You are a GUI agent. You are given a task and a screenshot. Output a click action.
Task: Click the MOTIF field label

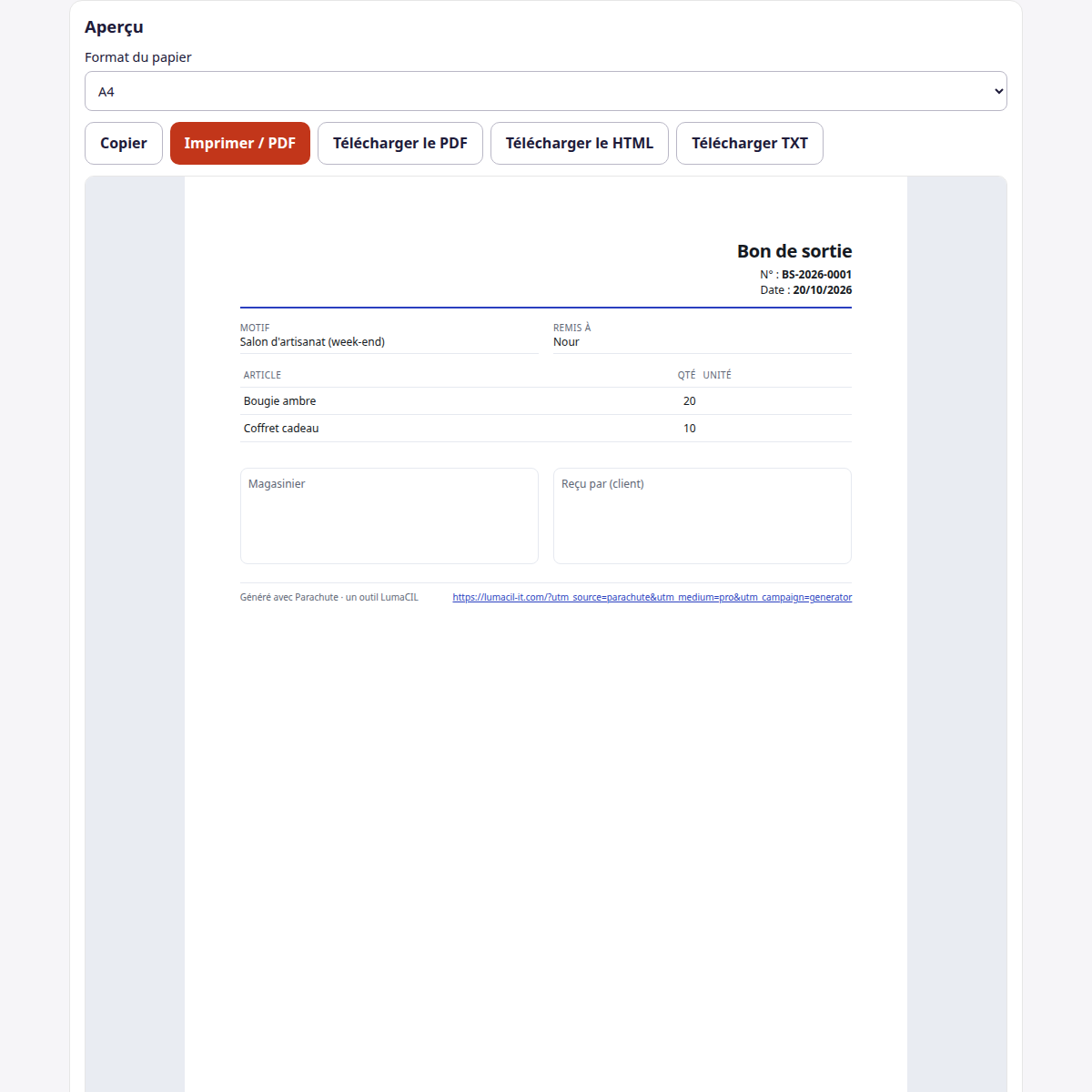tap(255, 328)
